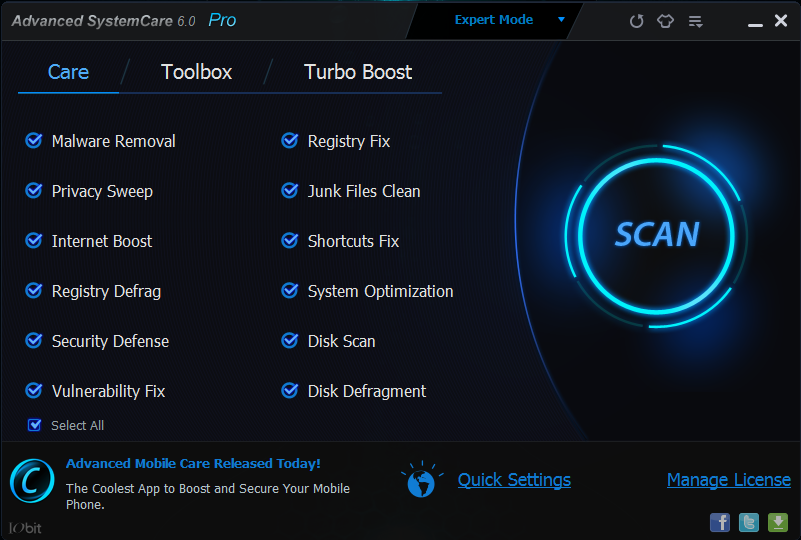Switch to the Toolbox tab
Image resolution: width=801 pixels, height=540 pixels.
tap(197, 72)
